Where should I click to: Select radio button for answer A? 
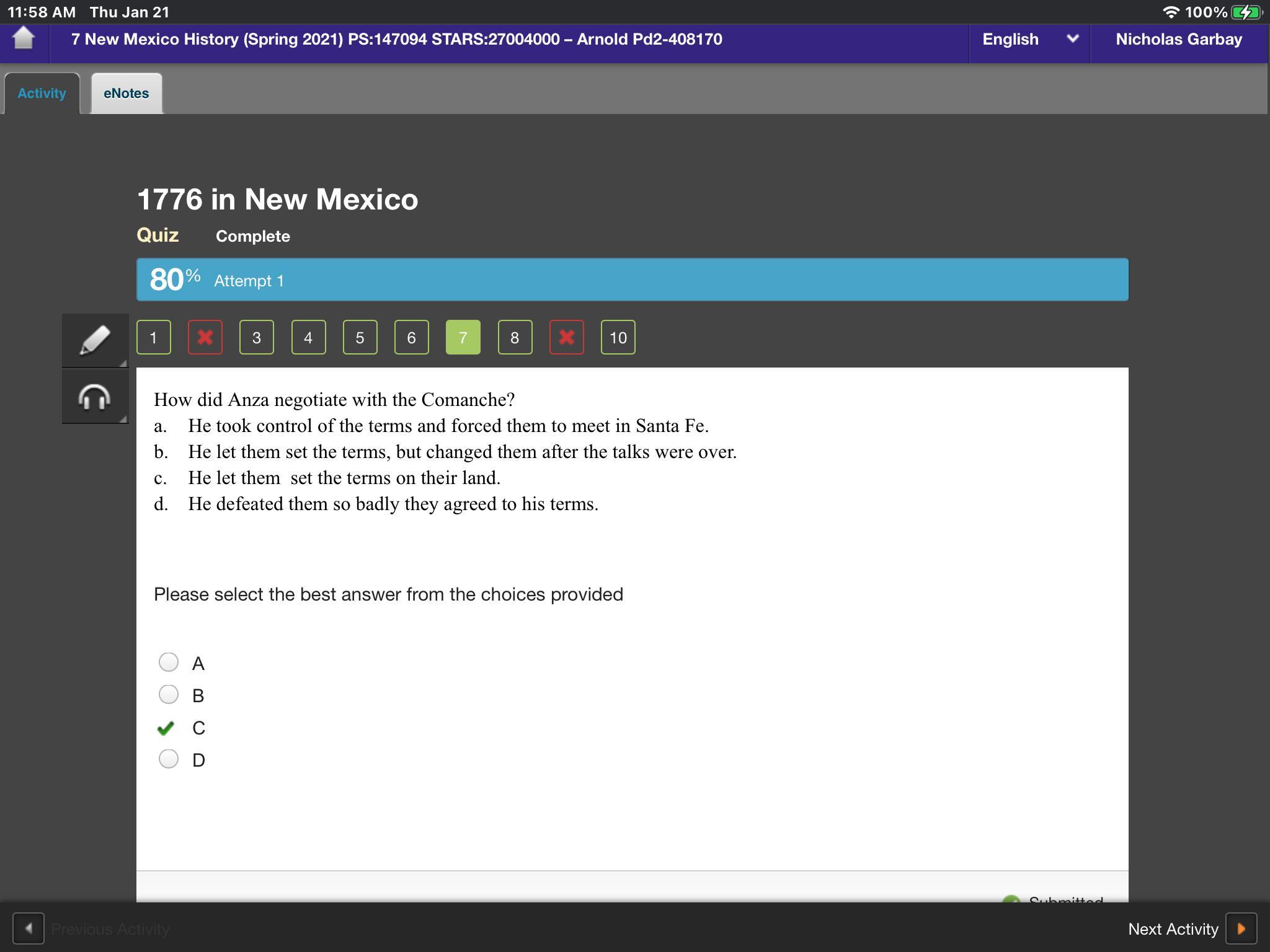click(x=169, y=662)
